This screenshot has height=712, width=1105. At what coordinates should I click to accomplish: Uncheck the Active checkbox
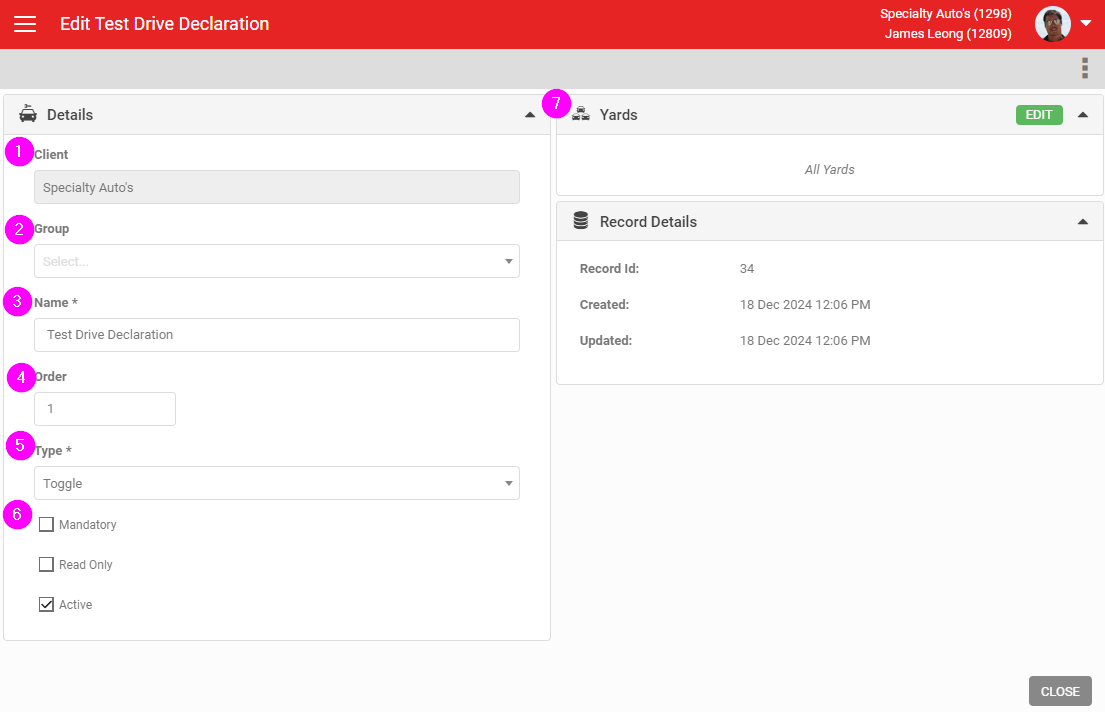(47, 605)
